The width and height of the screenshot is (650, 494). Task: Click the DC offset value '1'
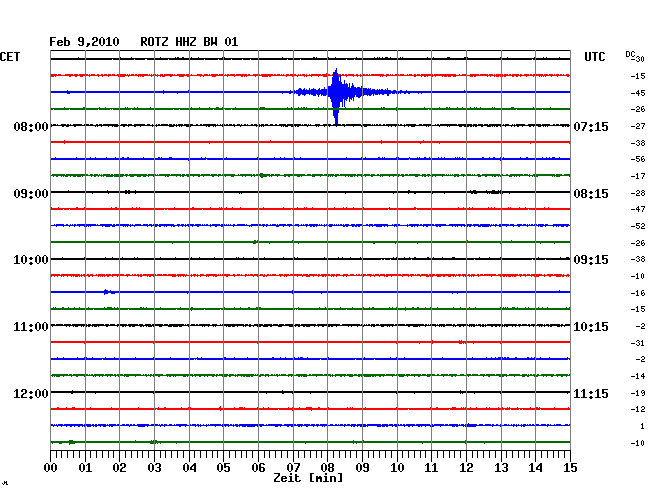tap(642, 426)
